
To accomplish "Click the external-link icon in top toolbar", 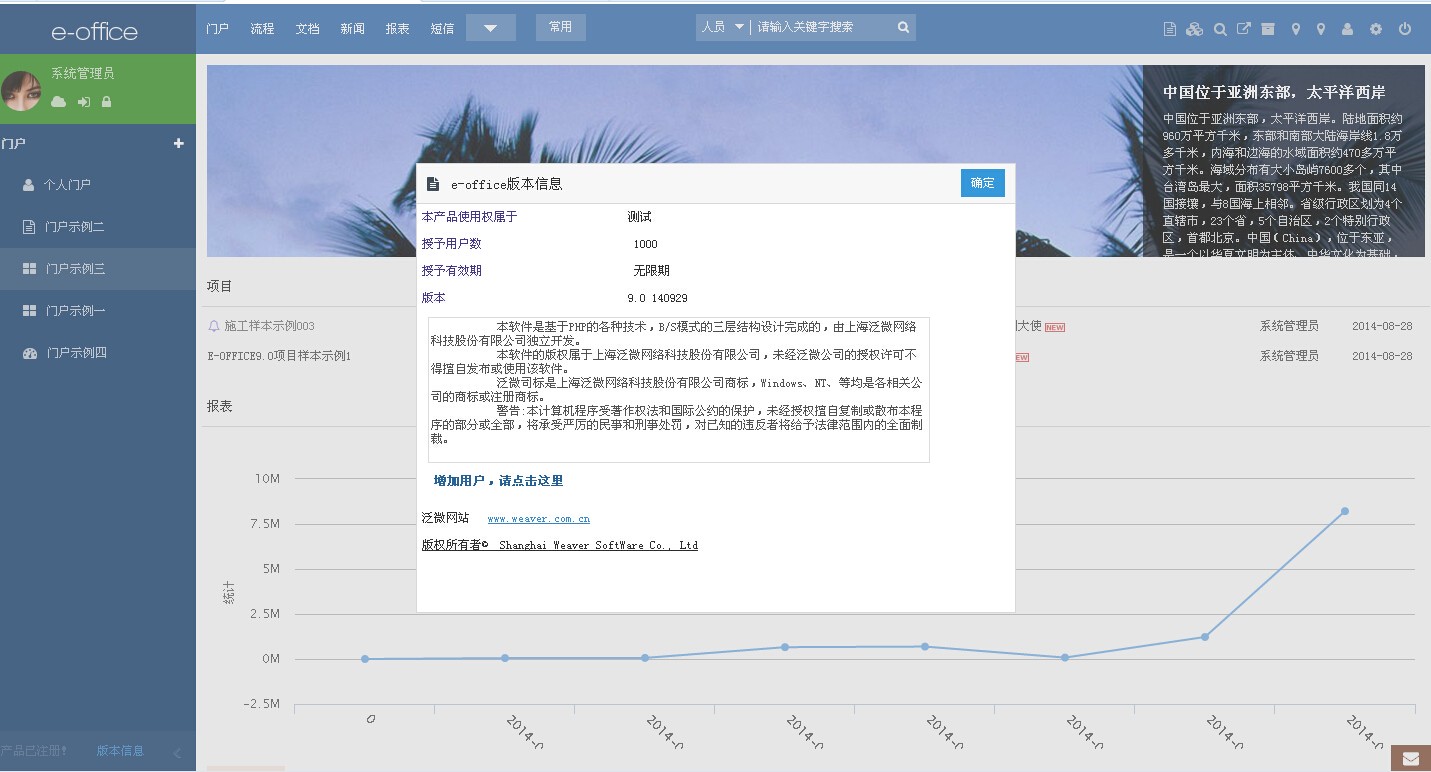I will 1244,29.
